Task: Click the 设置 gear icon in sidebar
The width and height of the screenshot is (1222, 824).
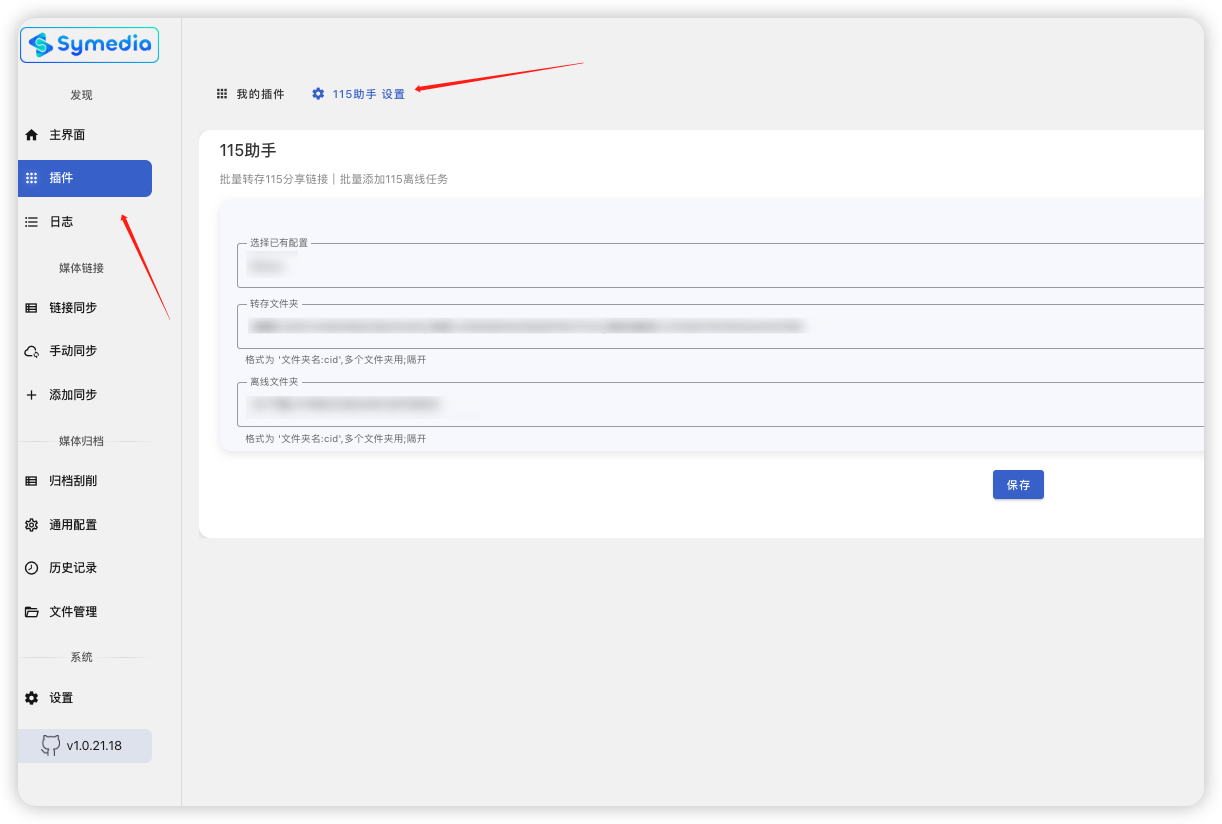Action: [31, 698]
